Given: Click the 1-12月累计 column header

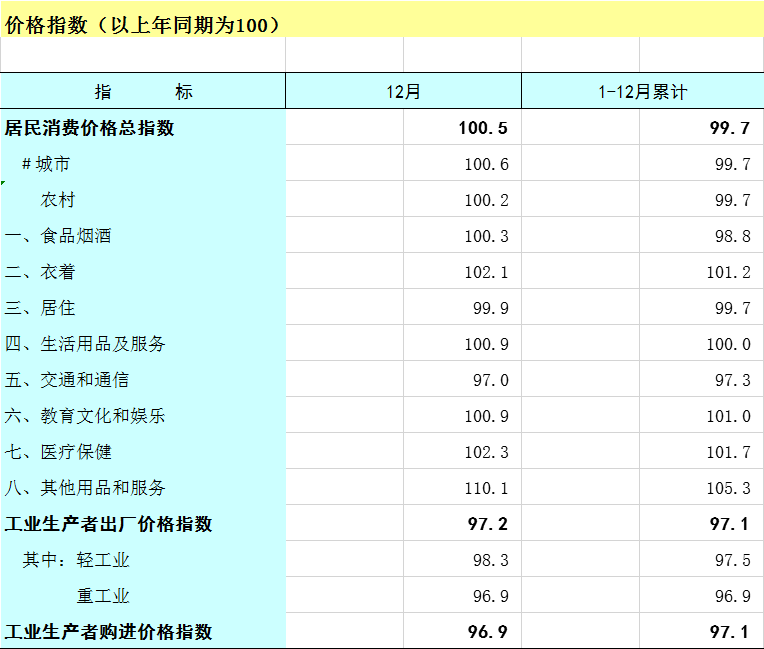Looking at the screenshot, I should pyautogui.click(x=642, y=92).
